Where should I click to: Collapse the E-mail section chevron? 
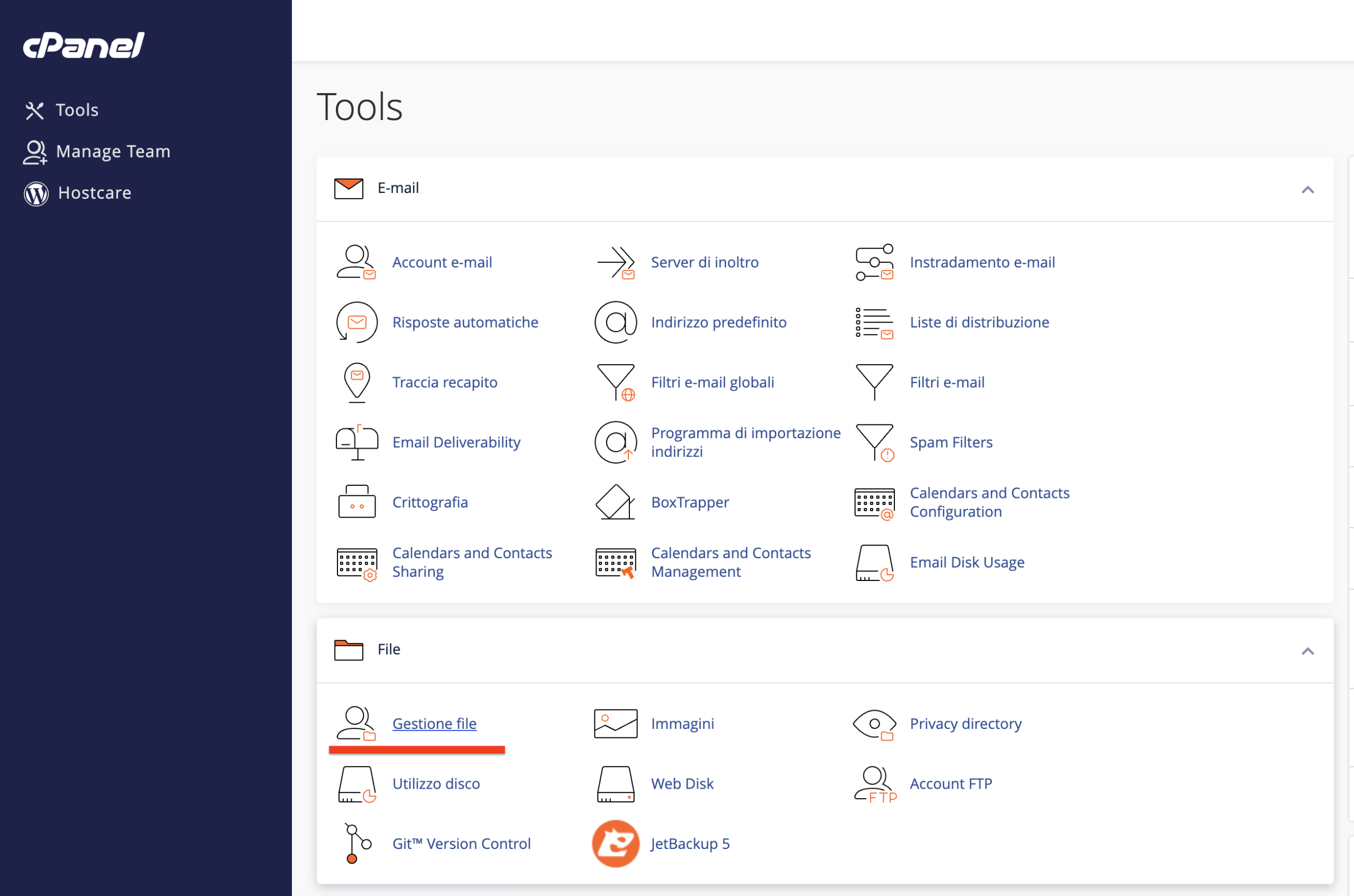[1307, 189]
